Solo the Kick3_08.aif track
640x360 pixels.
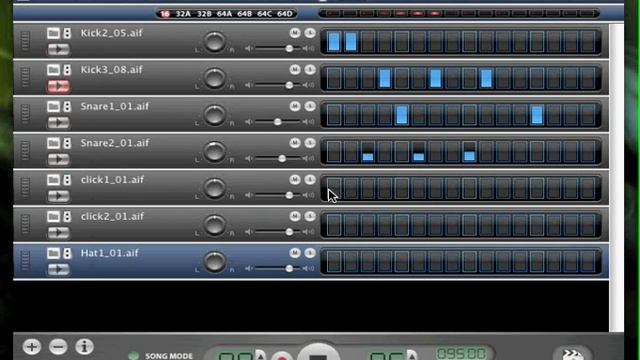tap(310, 69)
